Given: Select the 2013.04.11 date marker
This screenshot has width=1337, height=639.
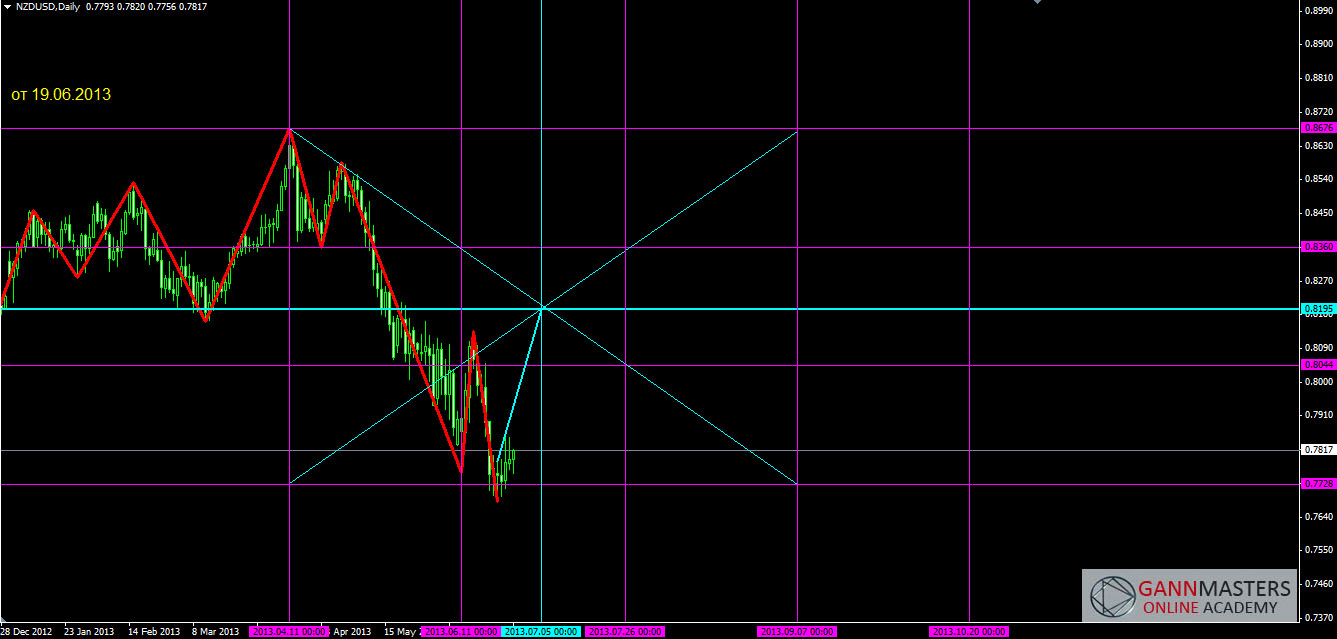Looking at the screenshot, I should click(x=289, y=632).
